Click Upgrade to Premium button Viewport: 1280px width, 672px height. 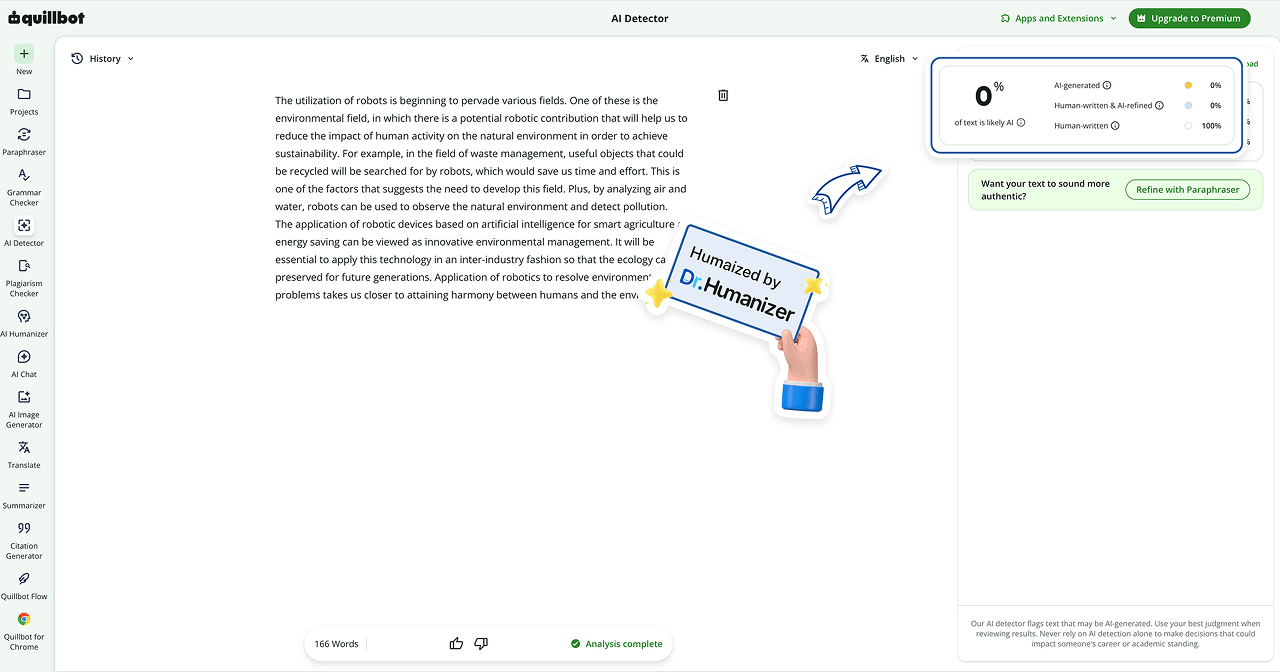coord(1189,18)
